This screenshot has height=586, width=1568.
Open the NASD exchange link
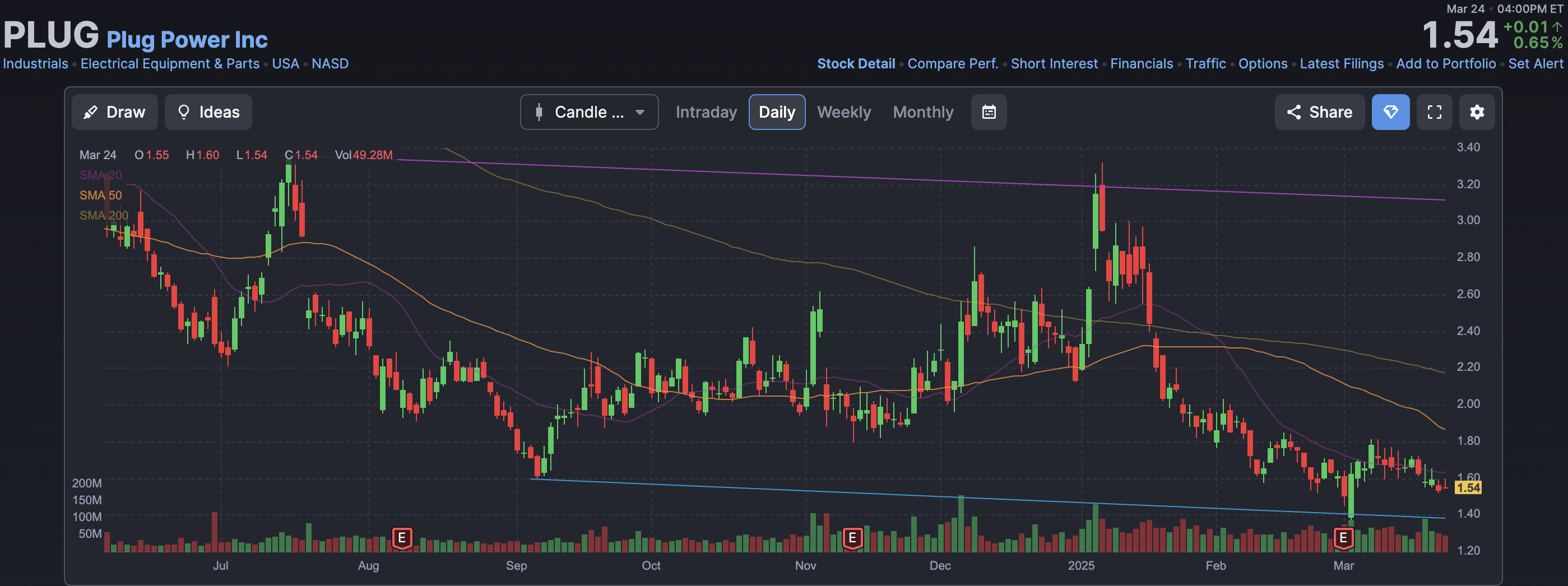point(330,64)
